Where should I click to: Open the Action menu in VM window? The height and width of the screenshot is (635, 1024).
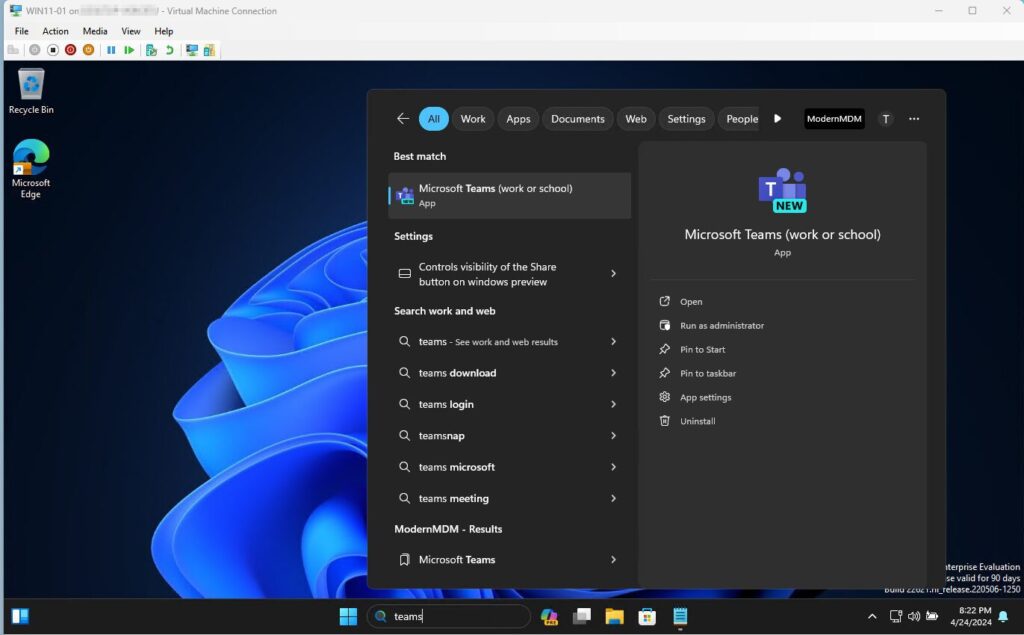55,31
